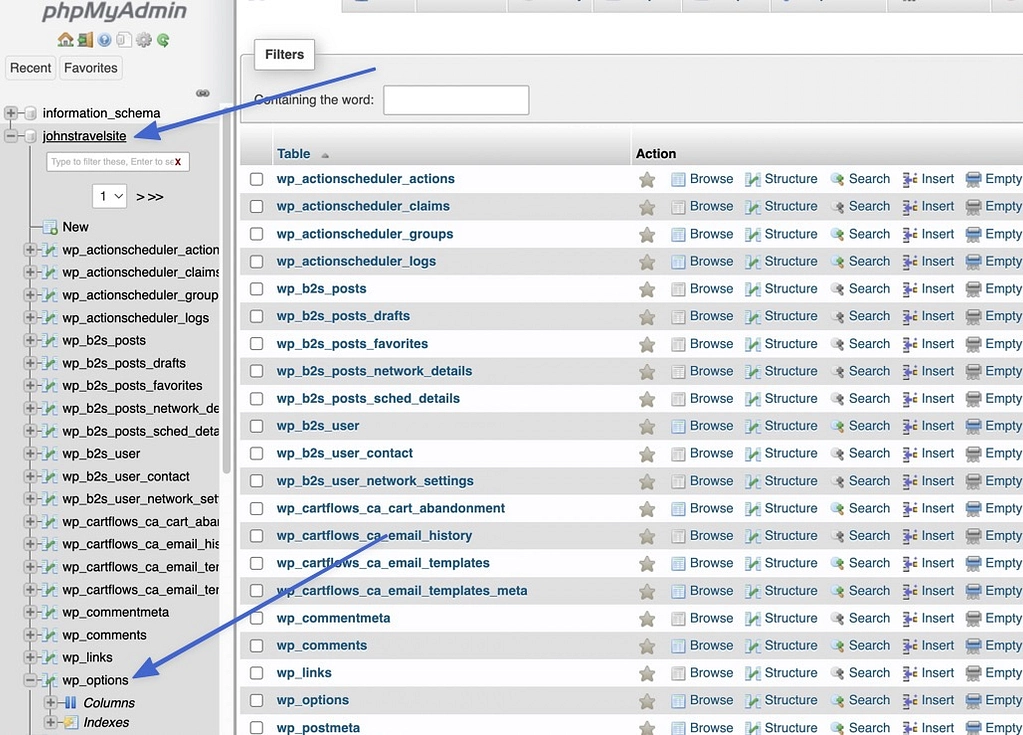The image size is (1023, 735).
Task: Open the page number dropdown showing 1
Action: click(110, 196)
